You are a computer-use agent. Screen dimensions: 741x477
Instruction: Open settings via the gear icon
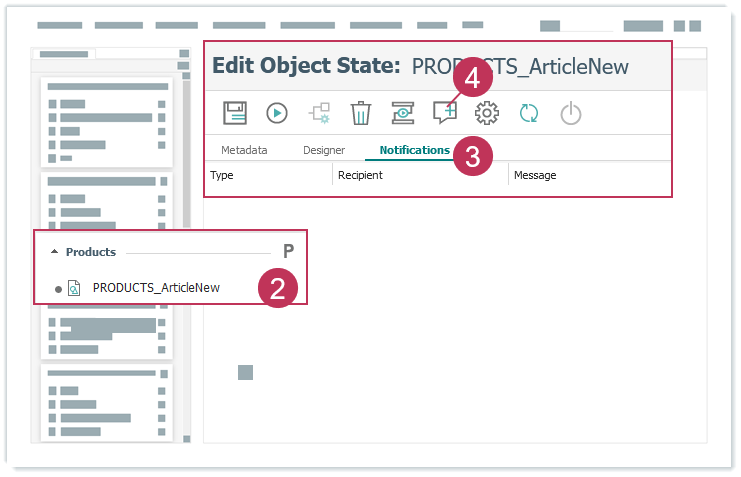(x=487, y=113)
